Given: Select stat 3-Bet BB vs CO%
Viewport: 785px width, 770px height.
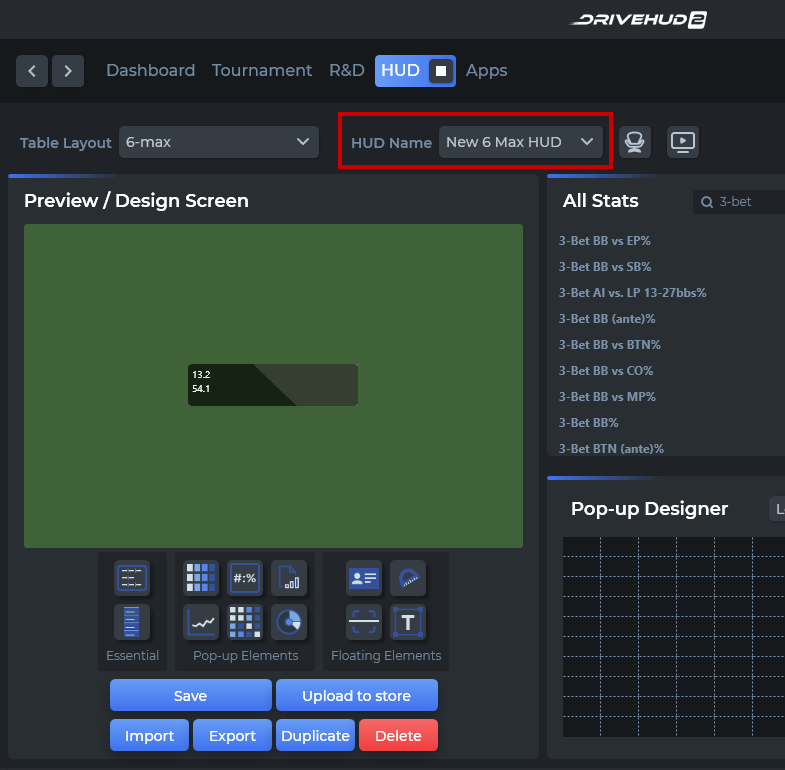Looking at the screenshot, I should [x=606, y=371].
